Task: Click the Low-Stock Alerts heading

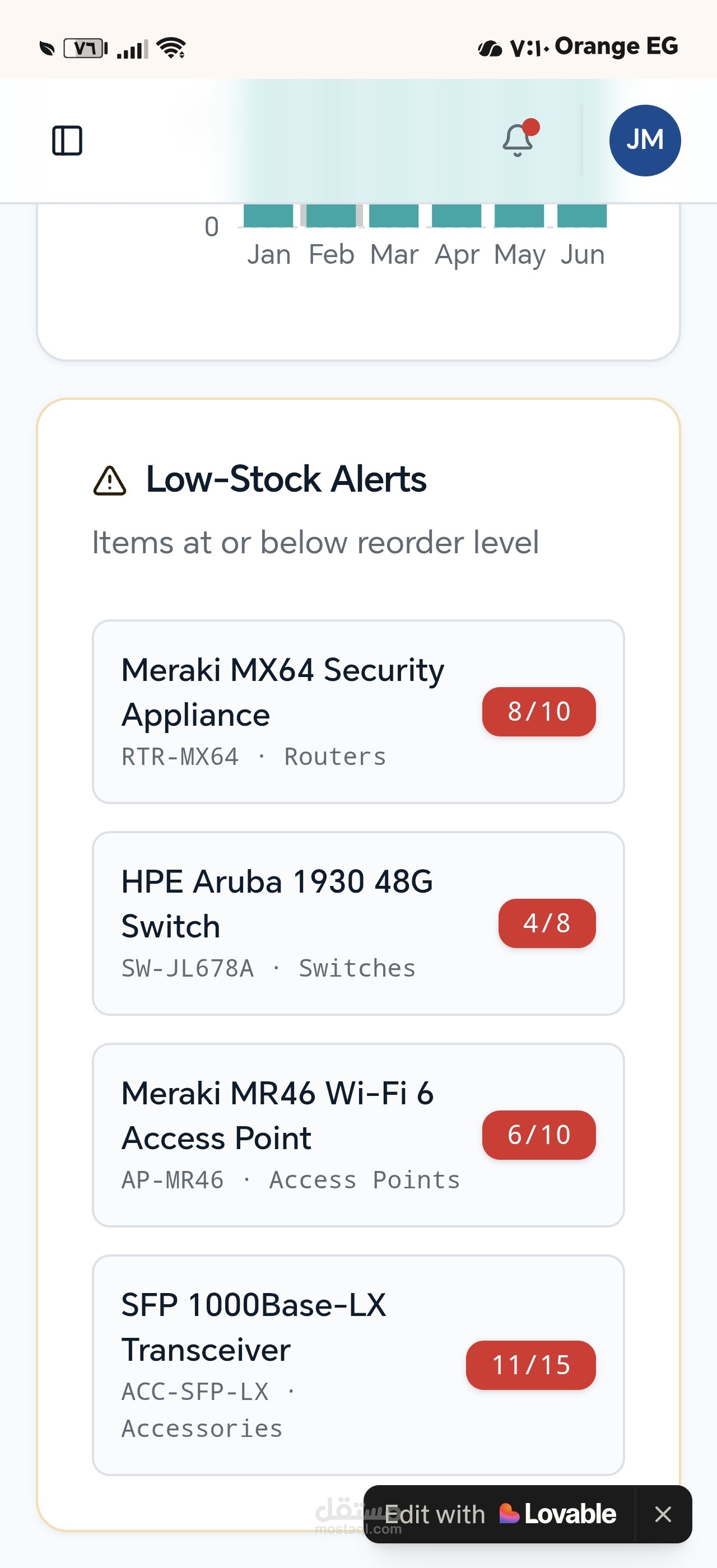Action: click(286, 479)
